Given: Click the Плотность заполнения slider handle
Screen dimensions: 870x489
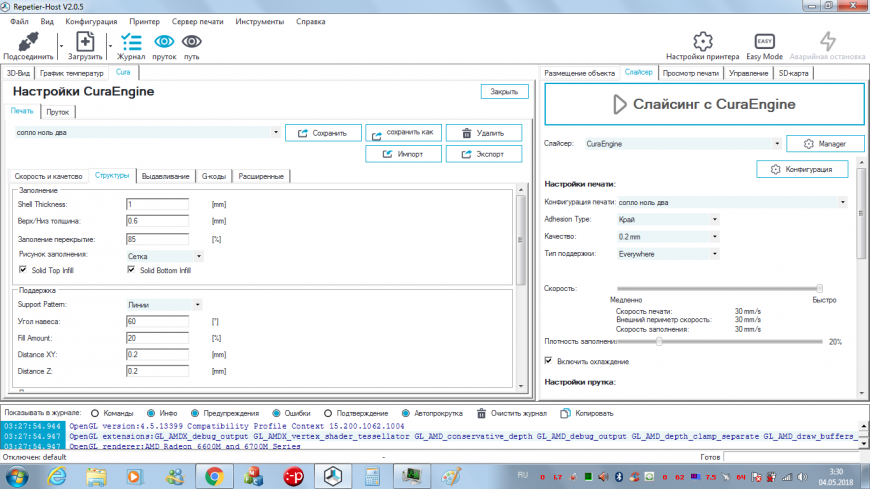Looking at the screenshot, I should point(659,342).
